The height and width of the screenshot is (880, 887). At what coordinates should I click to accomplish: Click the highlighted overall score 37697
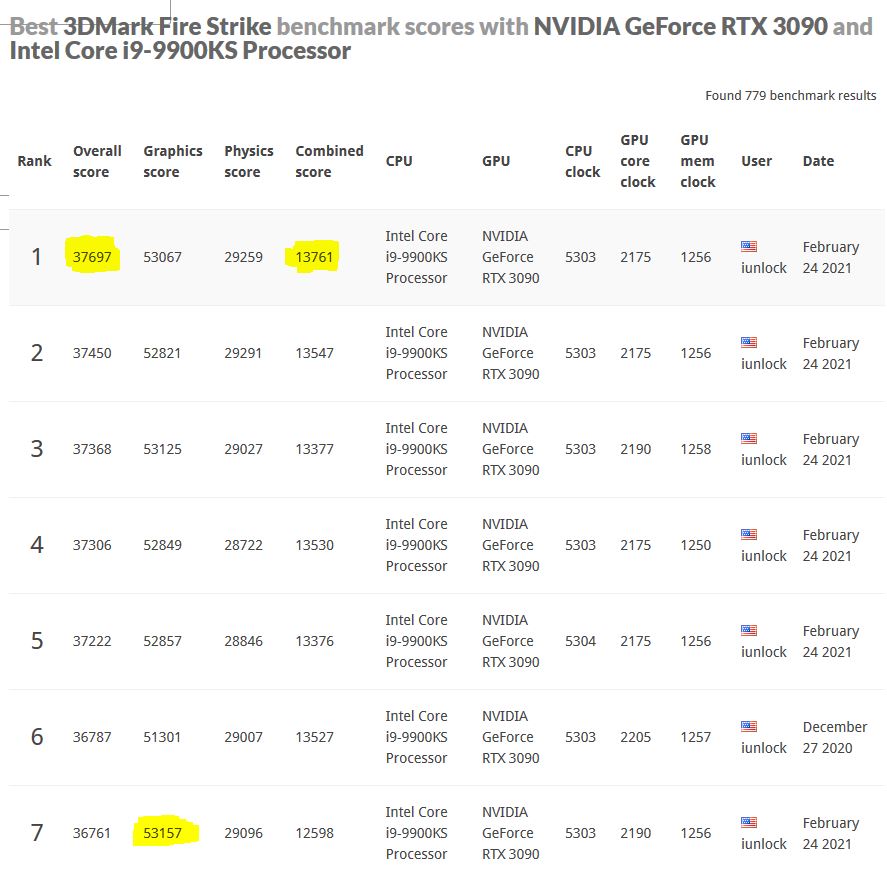[x=92, y=257]
